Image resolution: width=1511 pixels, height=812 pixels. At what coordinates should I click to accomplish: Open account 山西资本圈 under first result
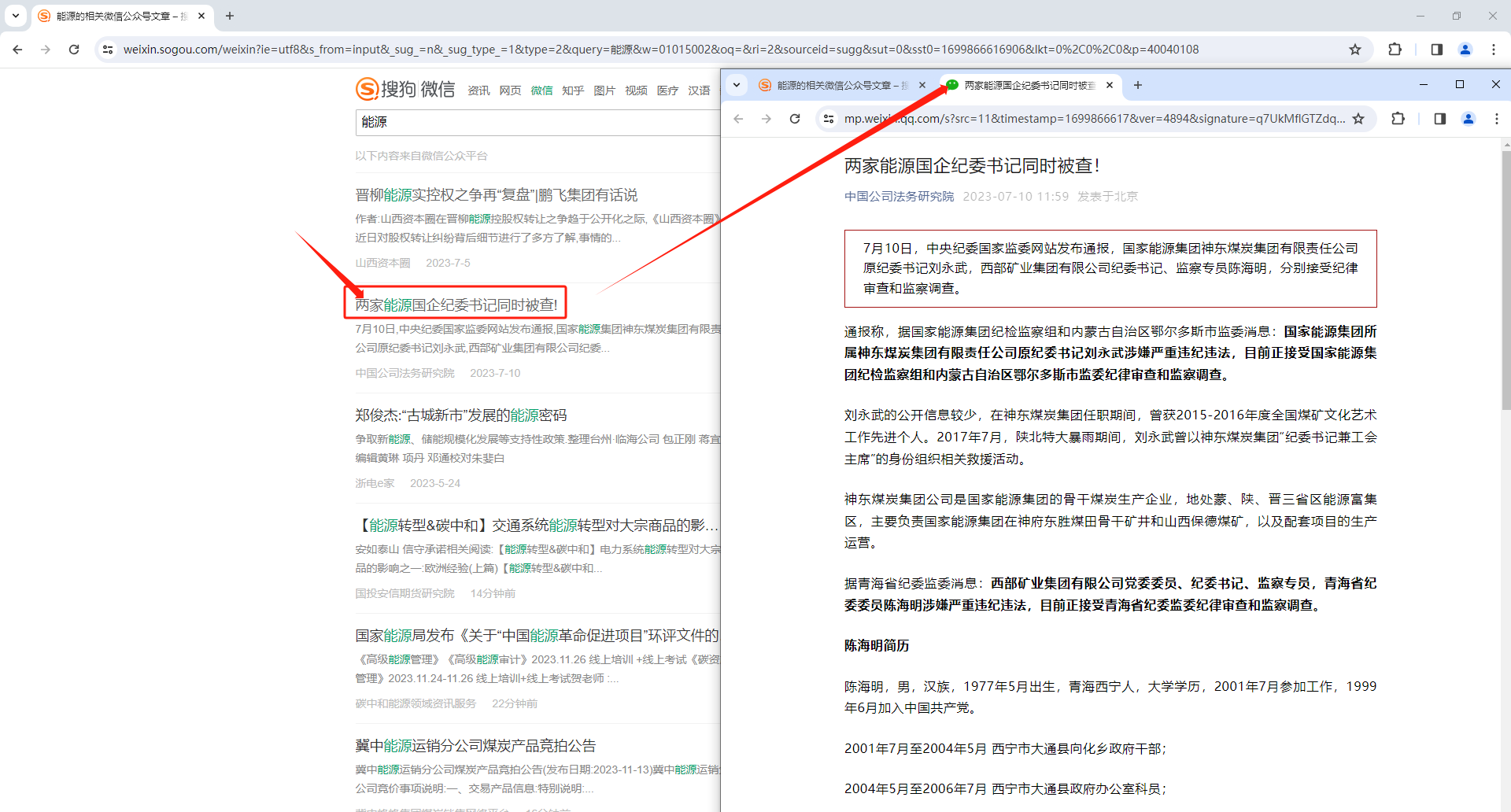pos(382,263)
